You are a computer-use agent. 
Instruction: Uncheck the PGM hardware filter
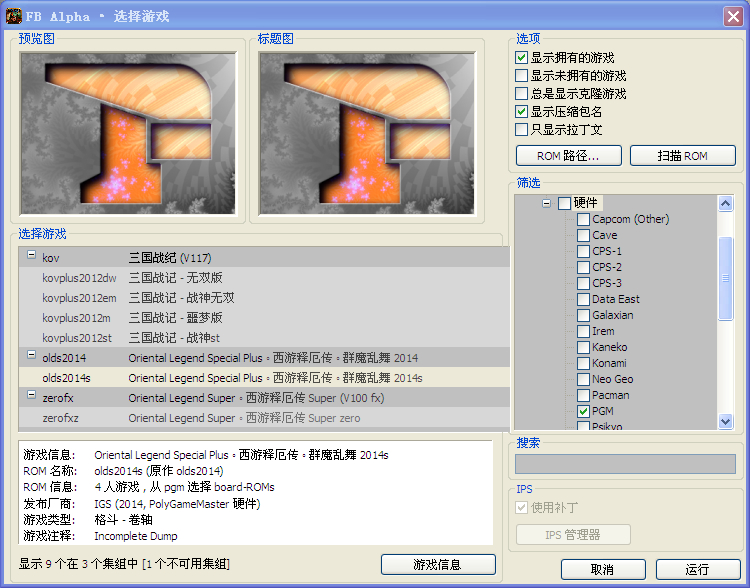click(x=583, y=411)
